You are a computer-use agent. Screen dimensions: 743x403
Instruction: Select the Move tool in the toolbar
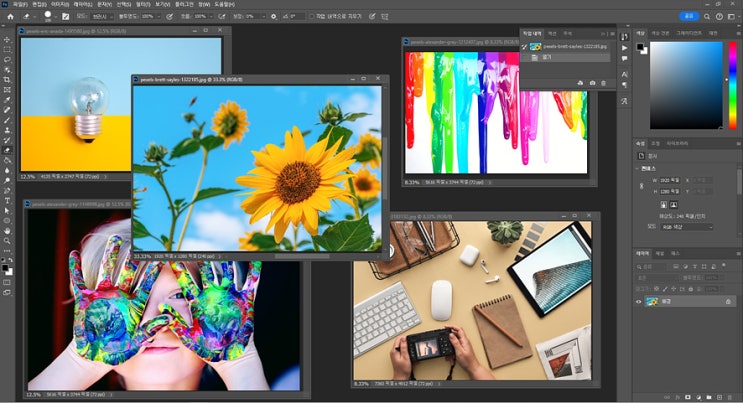coord(7,38)
